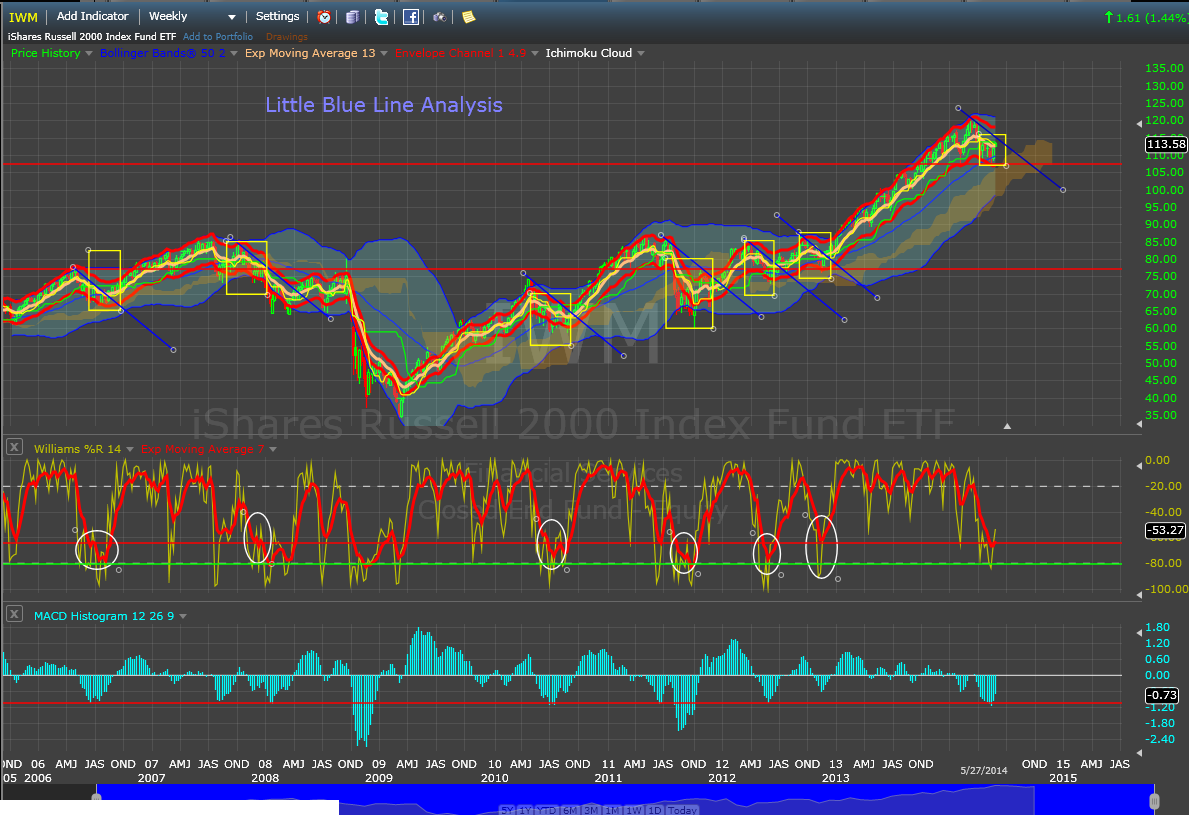Open the Add Indicator menu
This screenshot has height=815, width=1189.
[x=93, y=16]
